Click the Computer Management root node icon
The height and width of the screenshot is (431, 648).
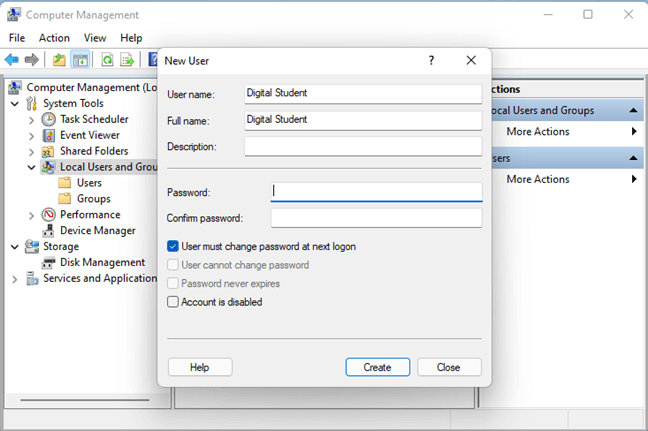[x=15, y=88]
